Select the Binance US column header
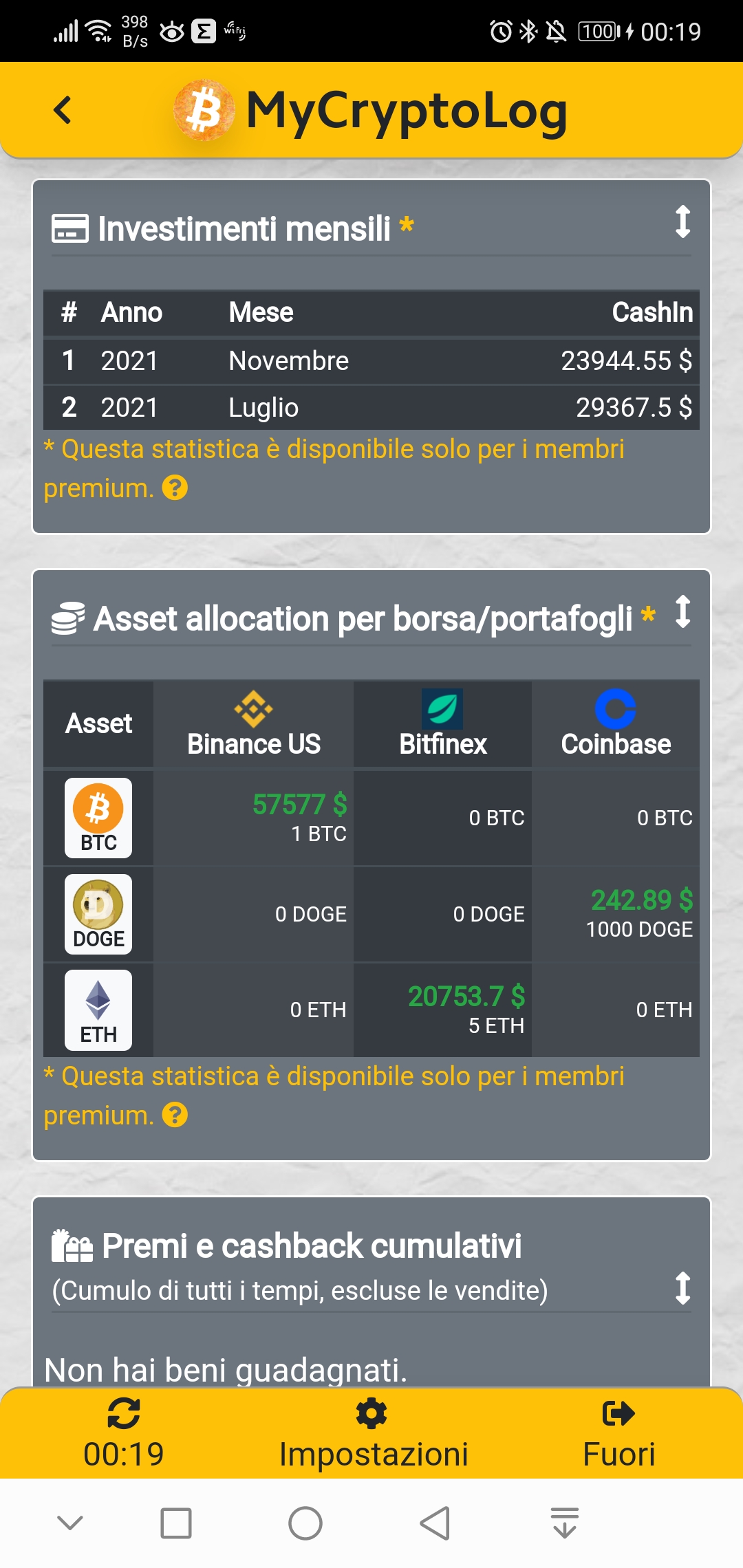Image resolution: width=743 pixels, height=1568 pixels. pyautogui.click(x=254, y=724)
